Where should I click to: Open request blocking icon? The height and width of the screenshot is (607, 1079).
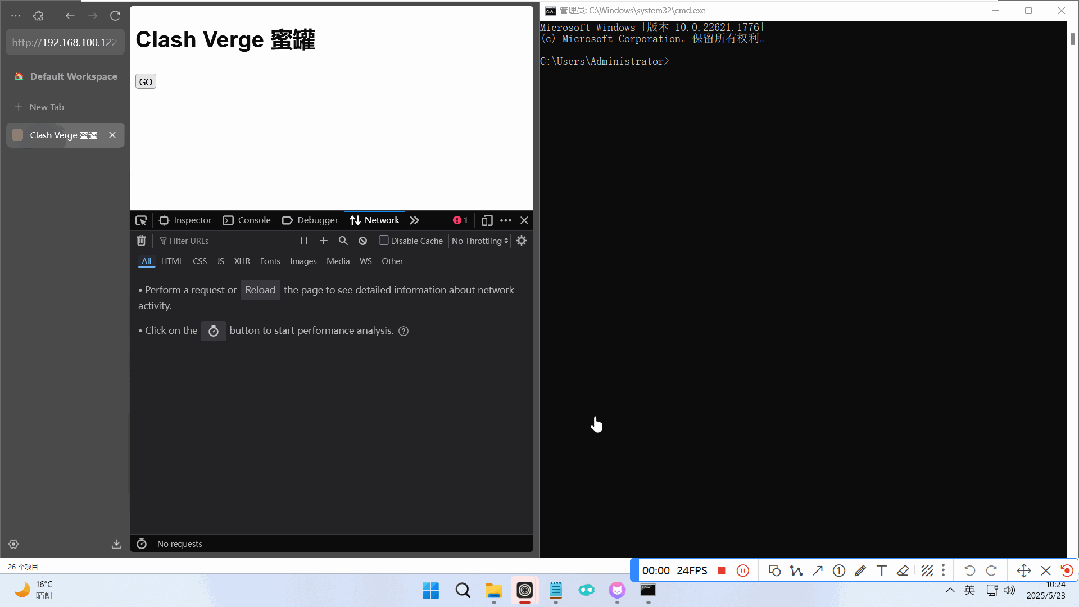[363, 241]
